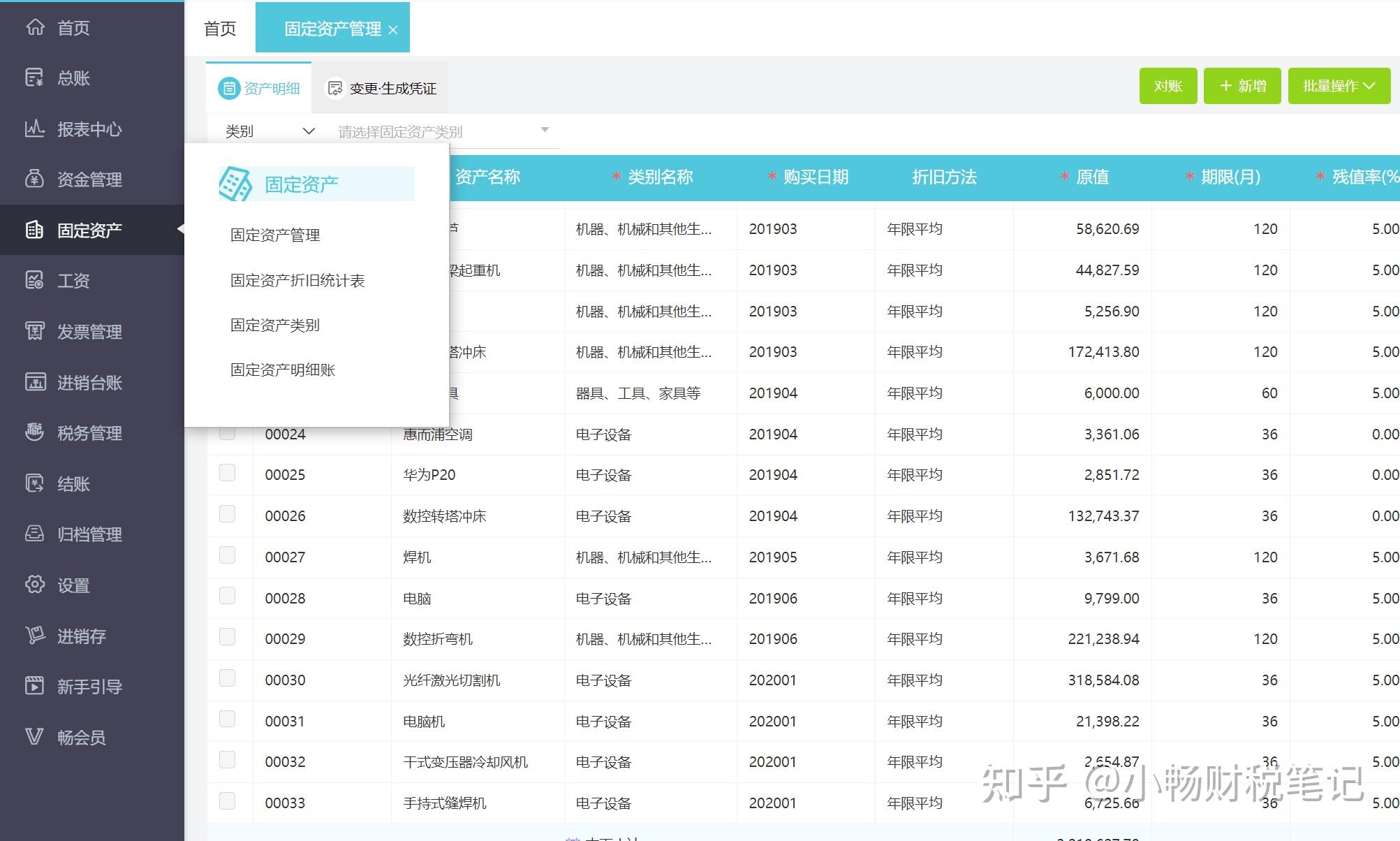This screenshot has width=1400, height=841.
Task: Open the 总账 ledger sidebar icon
Action: [35, 78]
